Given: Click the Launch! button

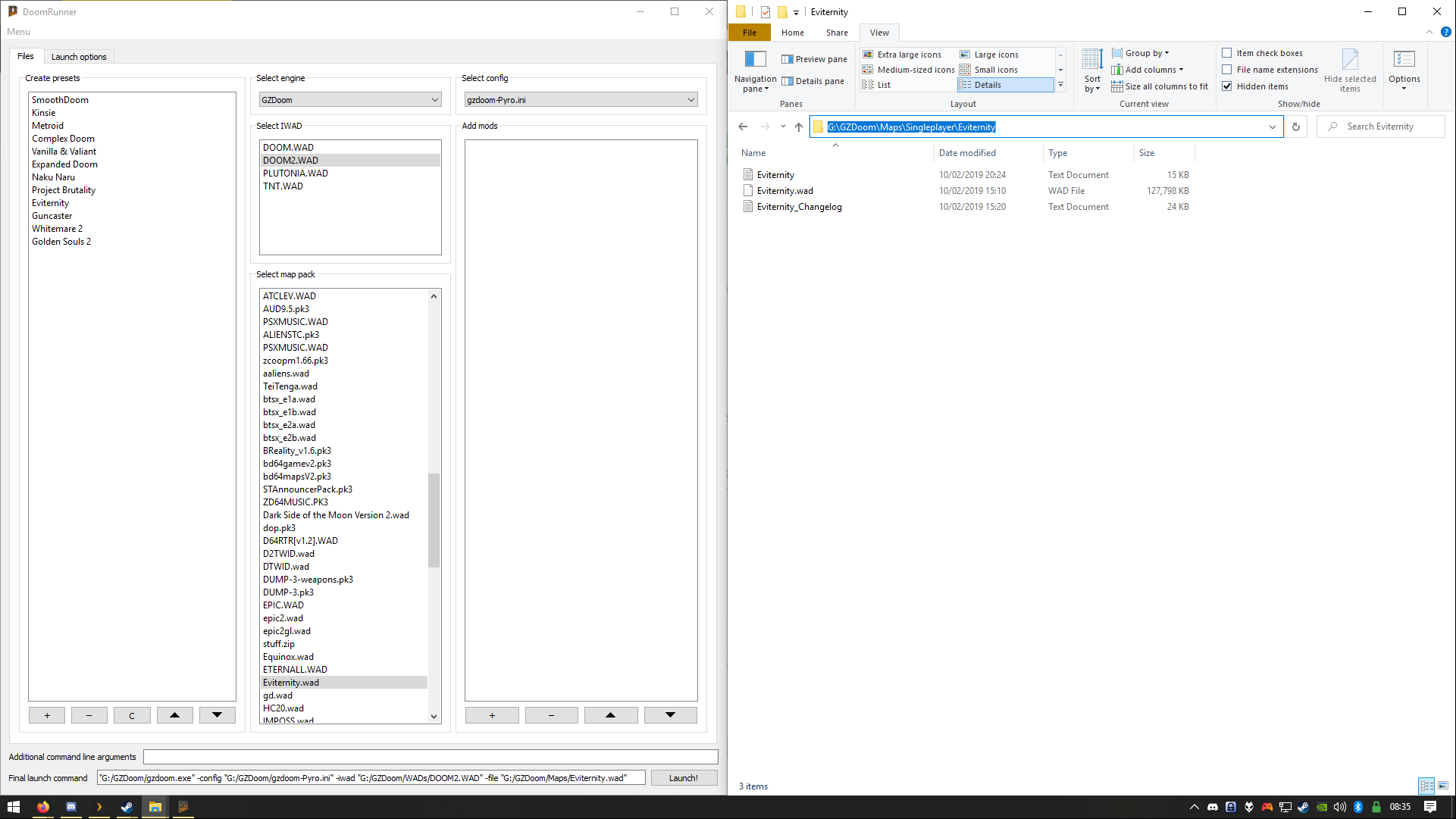Looking at the screenshot, I should click(x=683, y=777).
